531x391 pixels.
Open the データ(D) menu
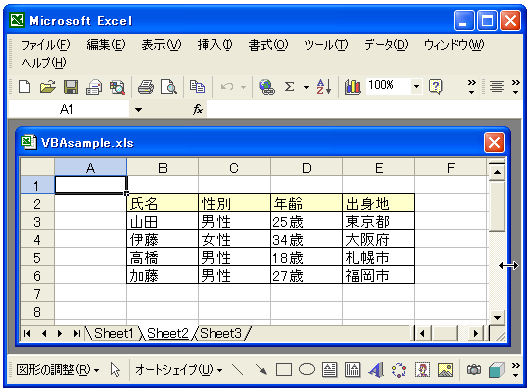tap(386, 45)
